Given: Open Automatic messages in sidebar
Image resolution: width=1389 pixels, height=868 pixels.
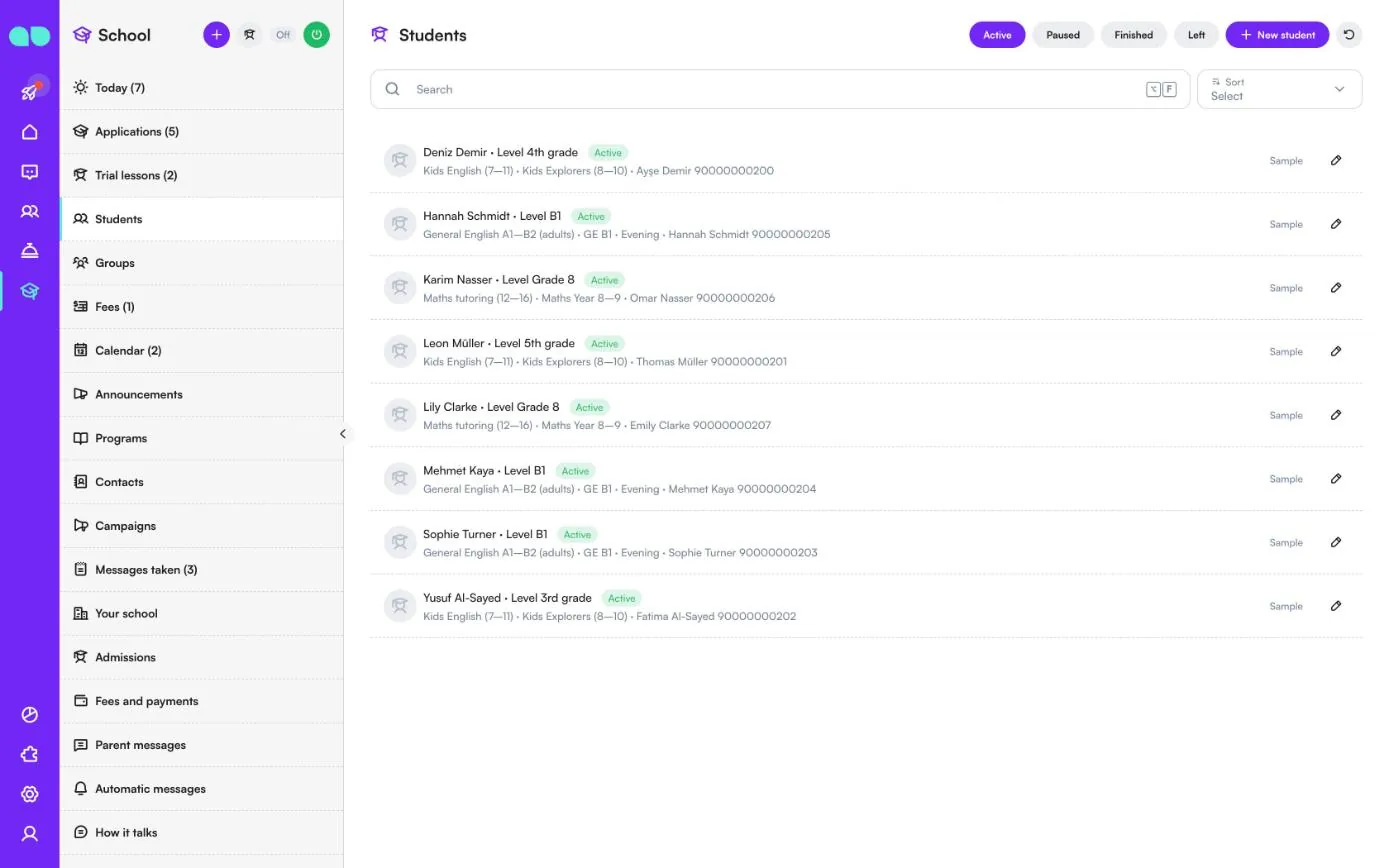Looking at the screenshot, I should click(x=201, y=789).
